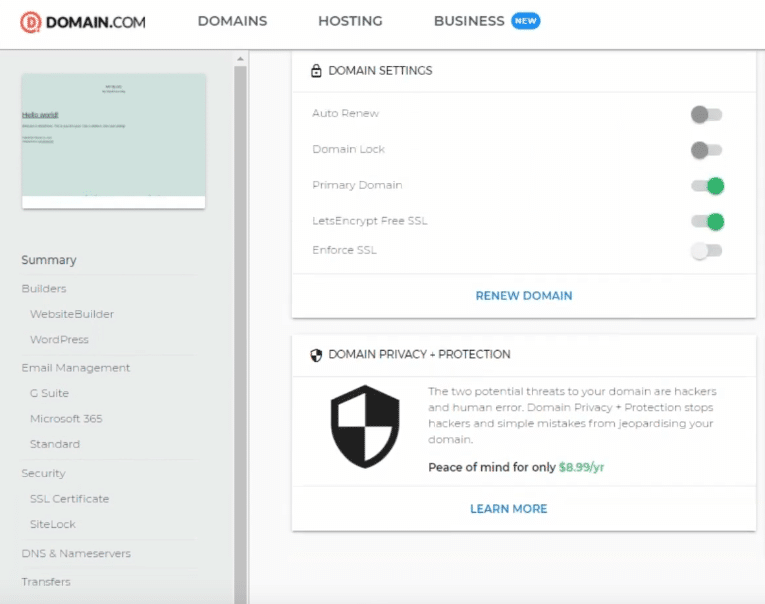Click the Renew Domain button
Screen dimensions: 765x604
(x=523, y=296)
